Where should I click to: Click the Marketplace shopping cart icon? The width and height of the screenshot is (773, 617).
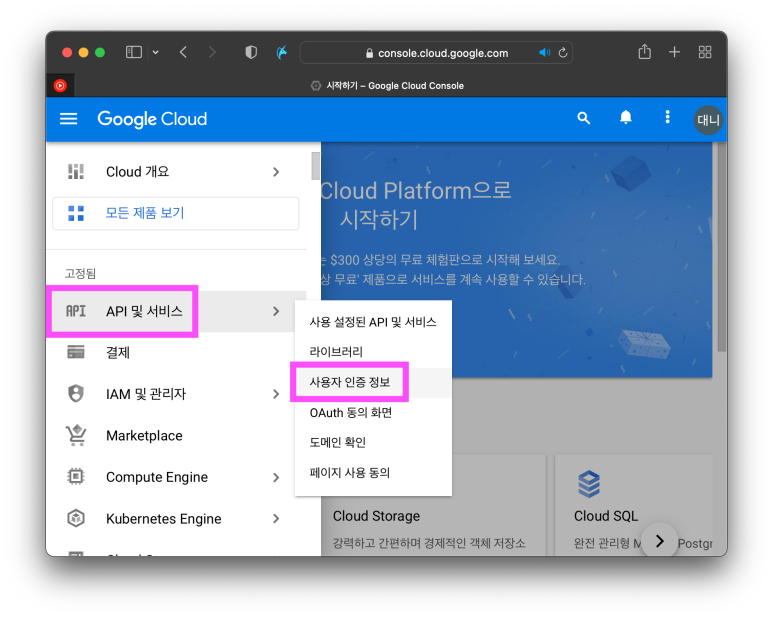[76, 435]
